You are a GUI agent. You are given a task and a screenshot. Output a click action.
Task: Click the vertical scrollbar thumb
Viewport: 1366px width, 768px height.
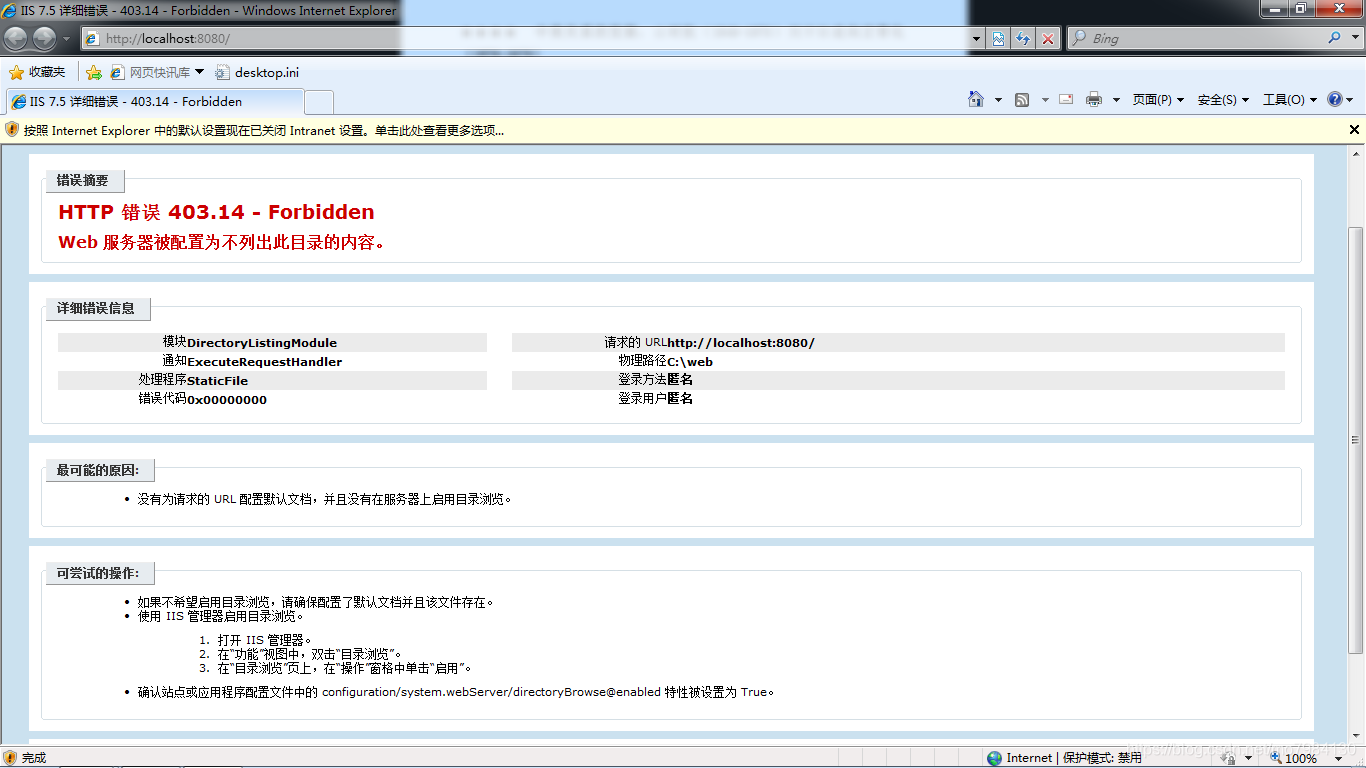1356,440
